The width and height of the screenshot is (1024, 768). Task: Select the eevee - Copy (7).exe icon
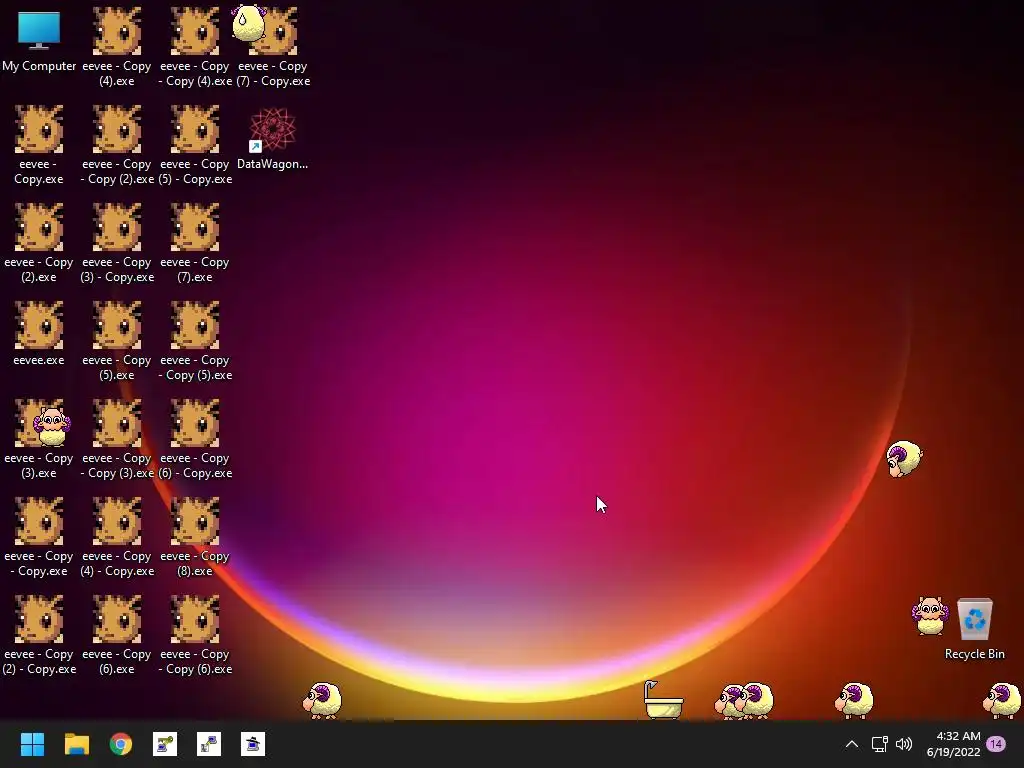click(x=195, y=243)
